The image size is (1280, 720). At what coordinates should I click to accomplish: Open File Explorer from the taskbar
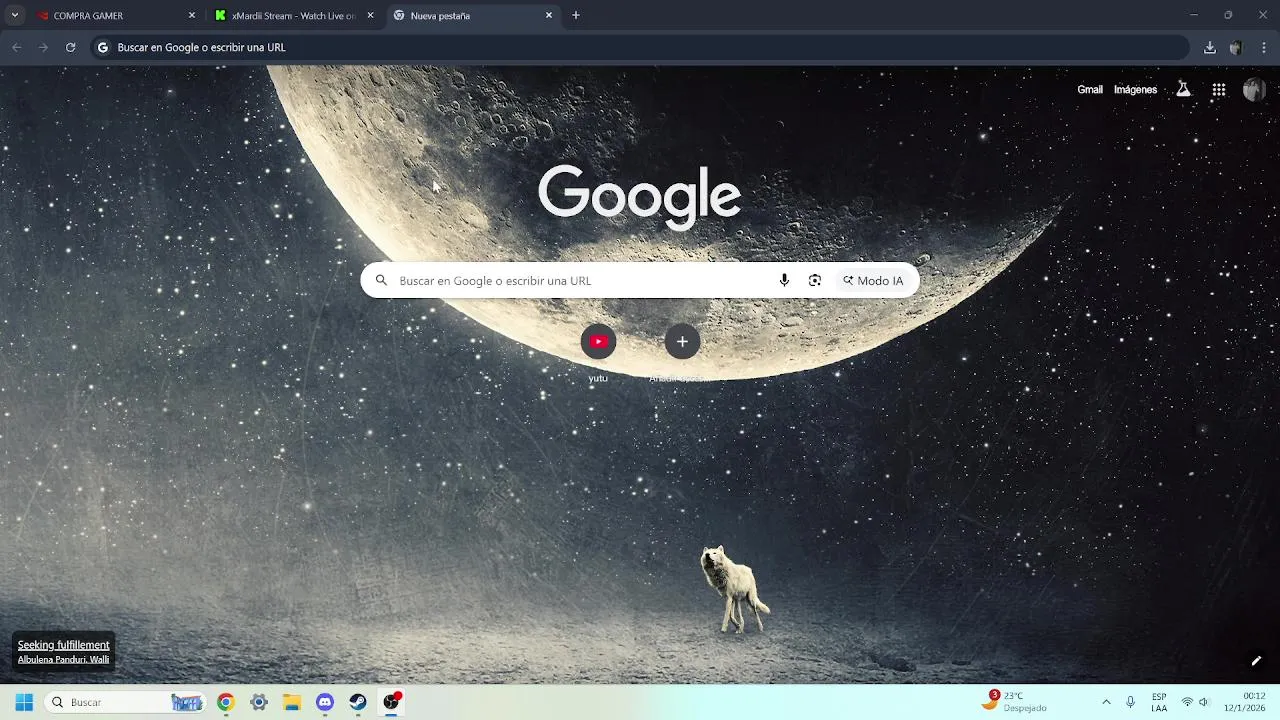[292, 702]
